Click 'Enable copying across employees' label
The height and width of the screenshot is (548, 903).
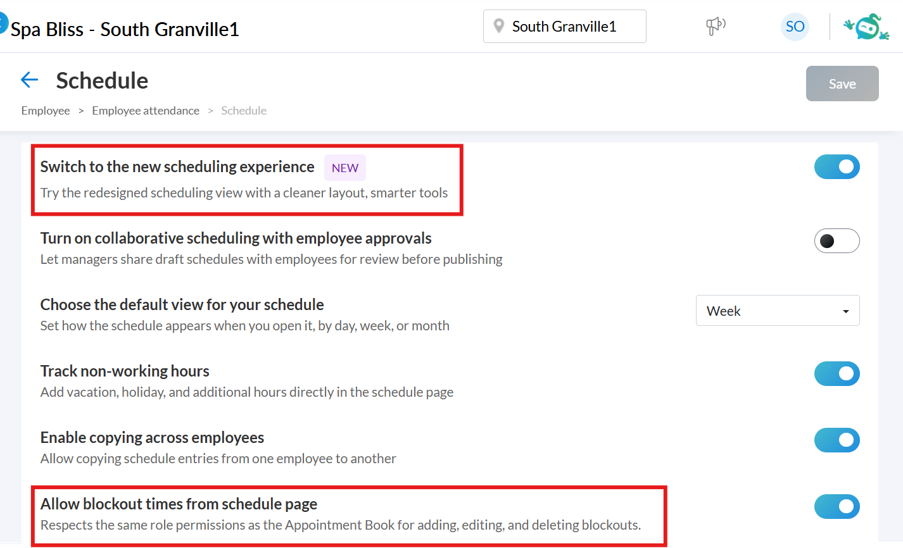point(152,437)
